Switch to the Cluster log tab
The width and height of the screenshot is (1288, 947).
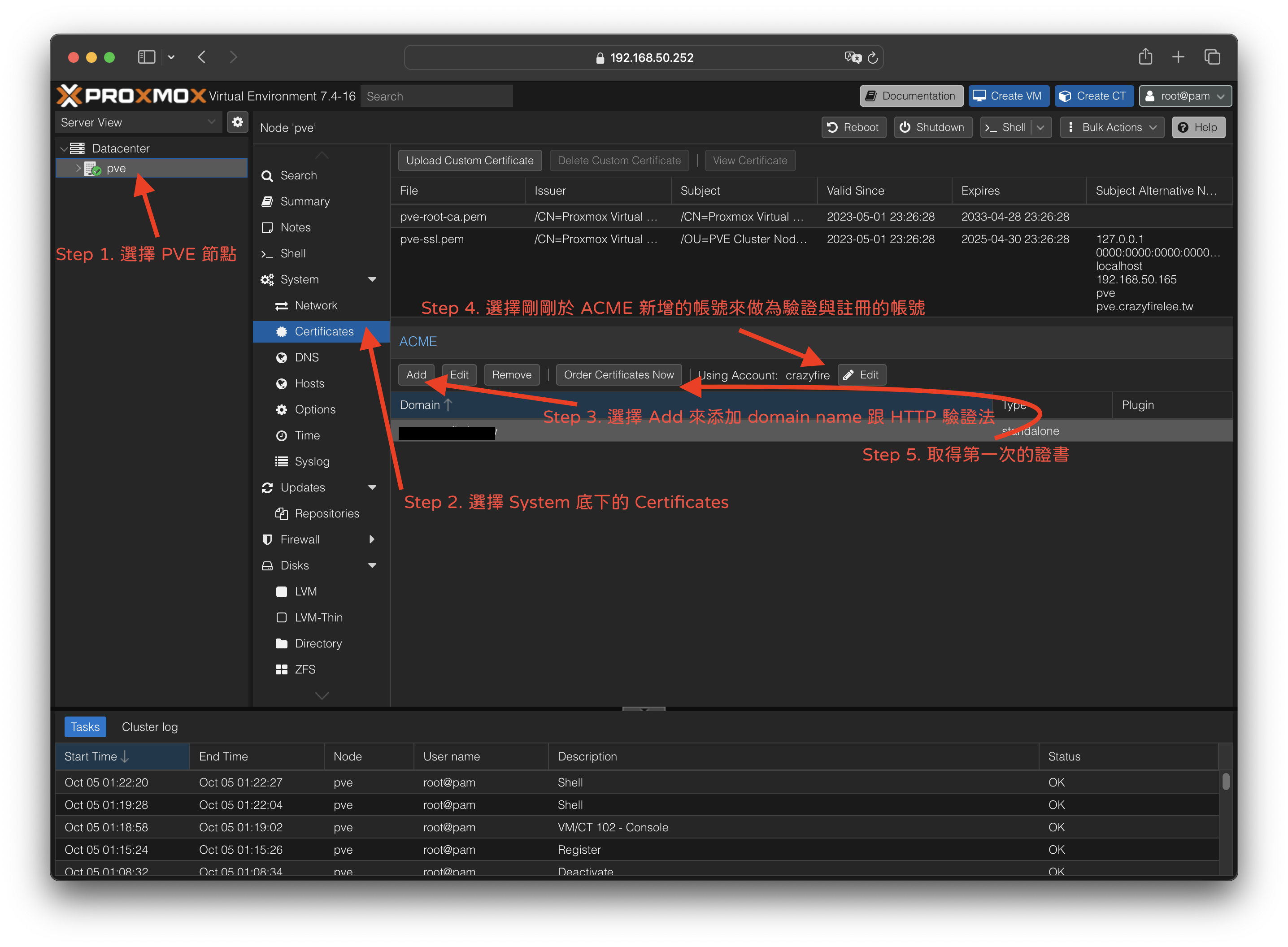tap(150, 727)
